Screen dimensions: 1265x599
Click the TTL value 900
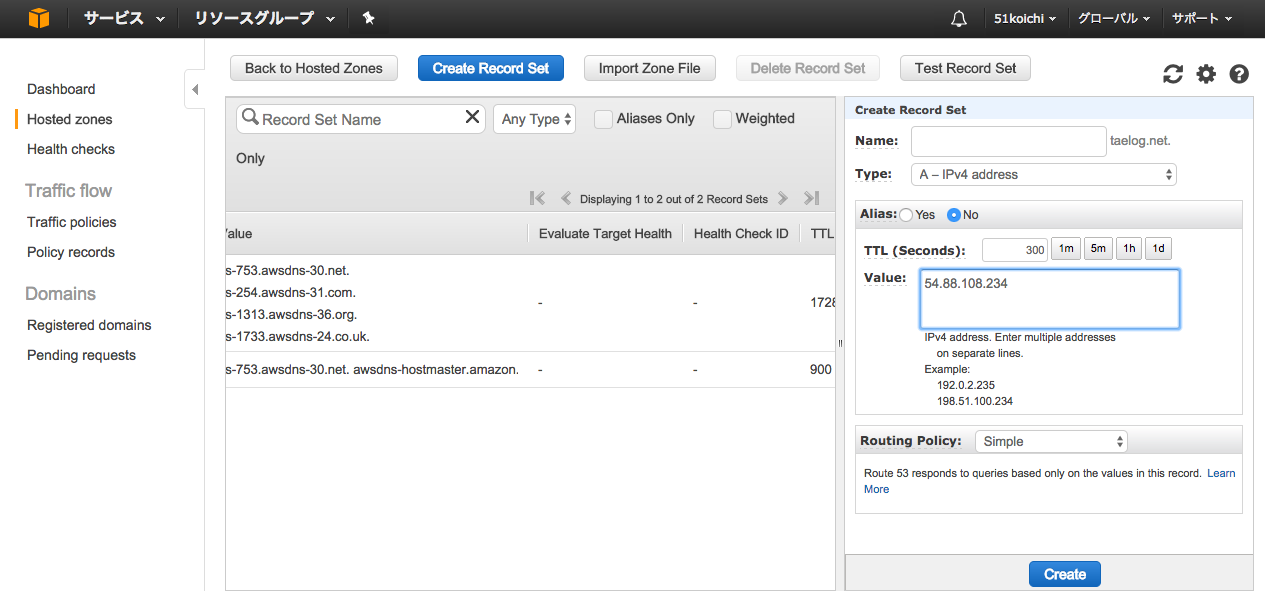pyautogui.click(x=820, y=369)
